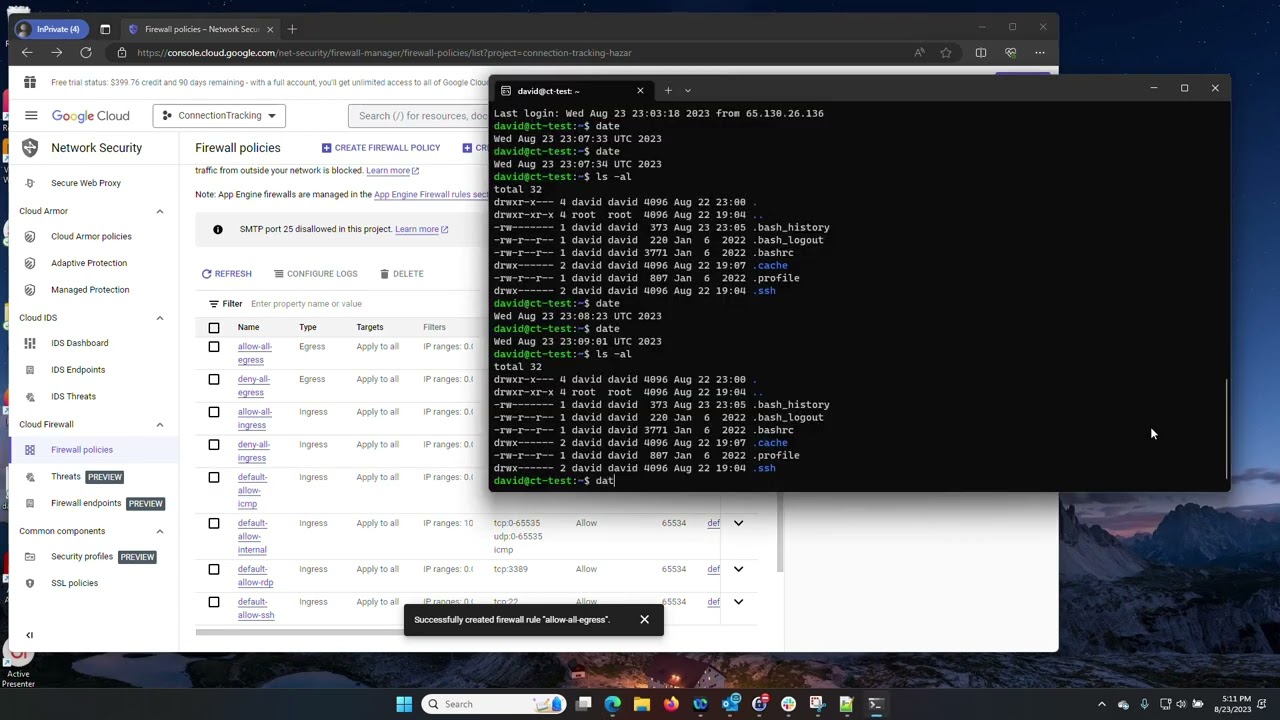Image resolution: width=1280 pixels, height=720 pixels.
Task: Click the Refresh button
Action: 226,274
